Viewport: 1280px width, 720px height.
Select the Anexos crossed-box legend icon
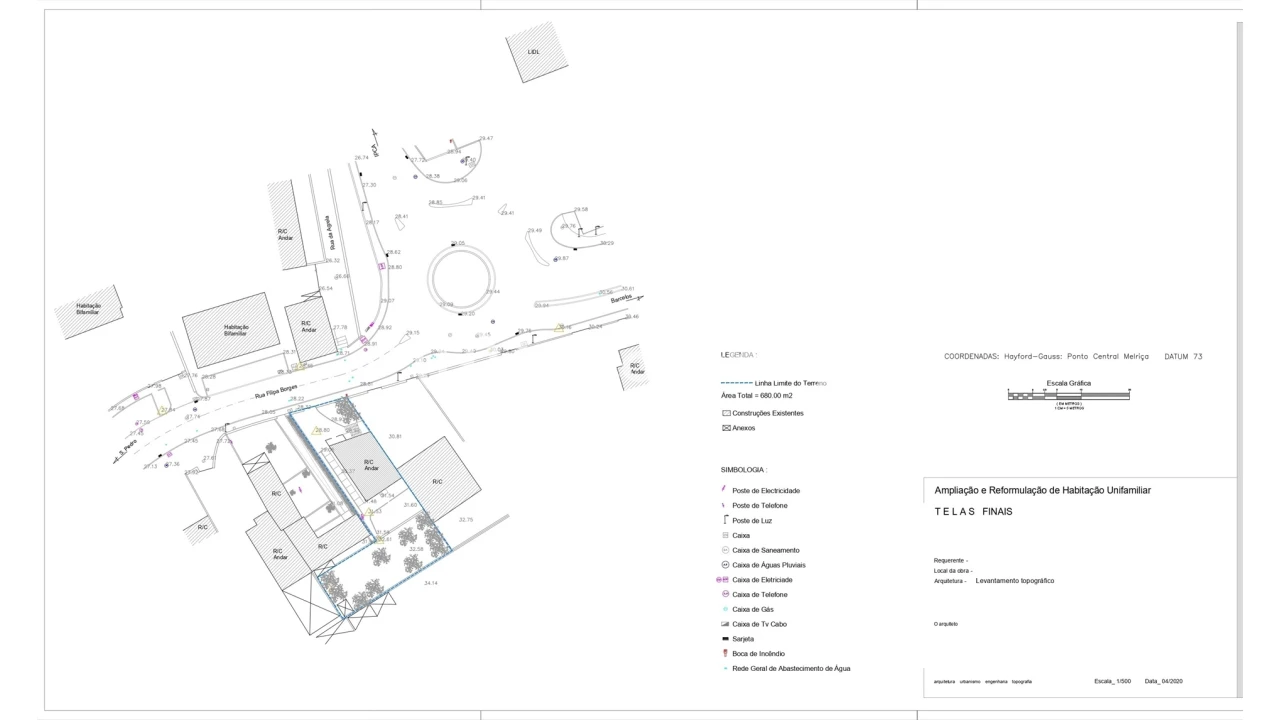(x=726, y=428)
